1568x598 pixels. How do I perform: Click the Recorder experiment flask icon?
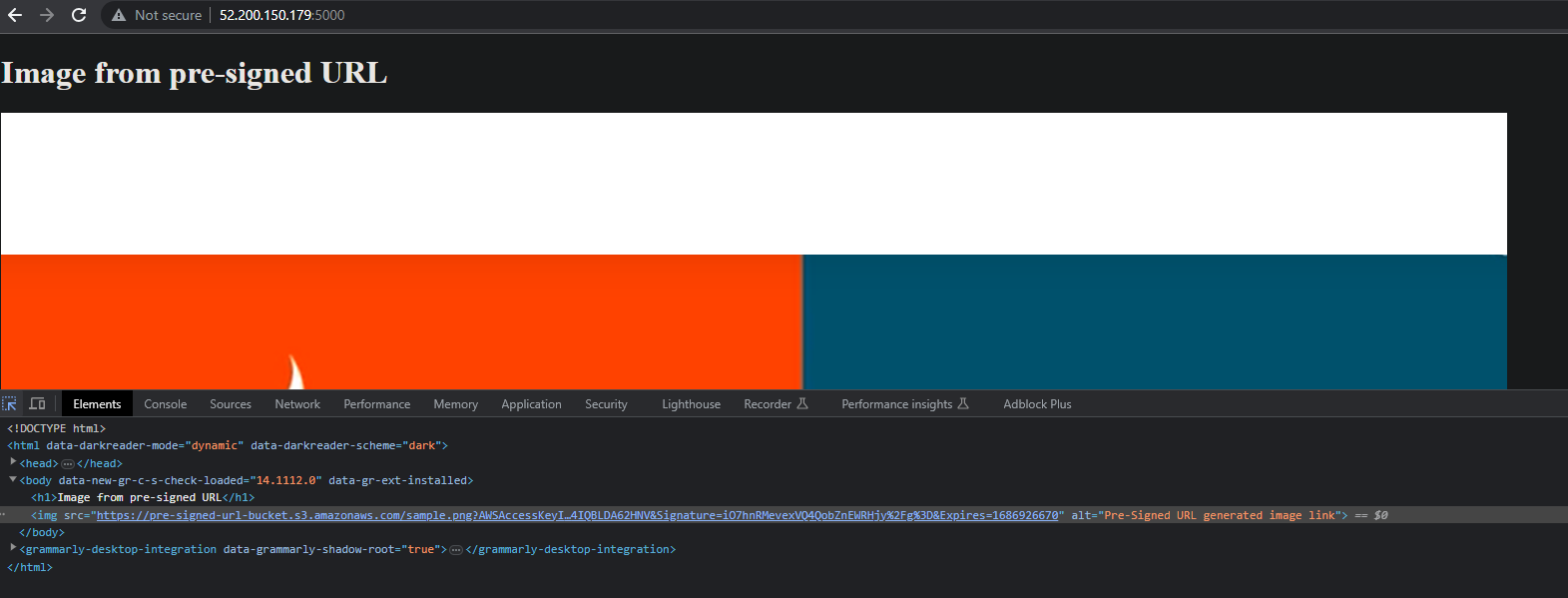click(802, 403)
